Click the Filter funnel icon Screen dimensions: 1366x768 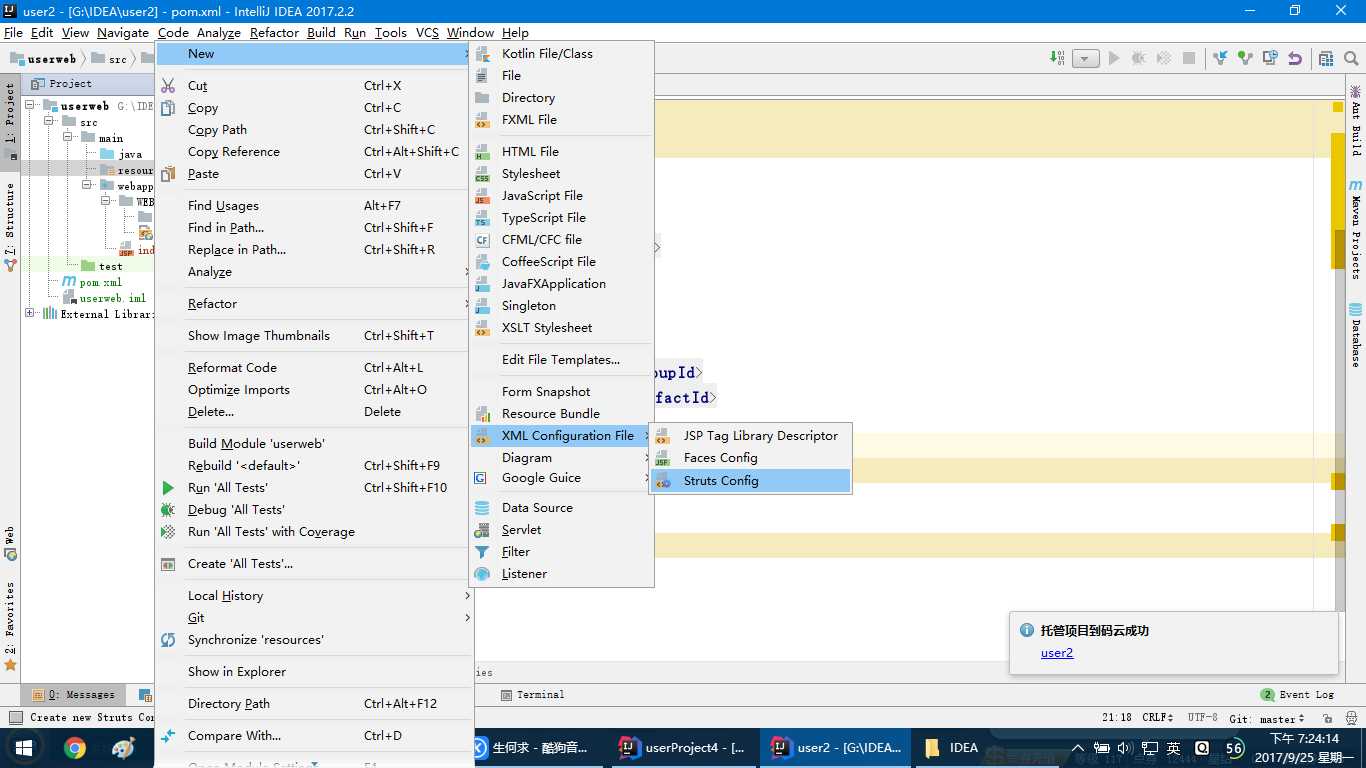click(482, 552)
